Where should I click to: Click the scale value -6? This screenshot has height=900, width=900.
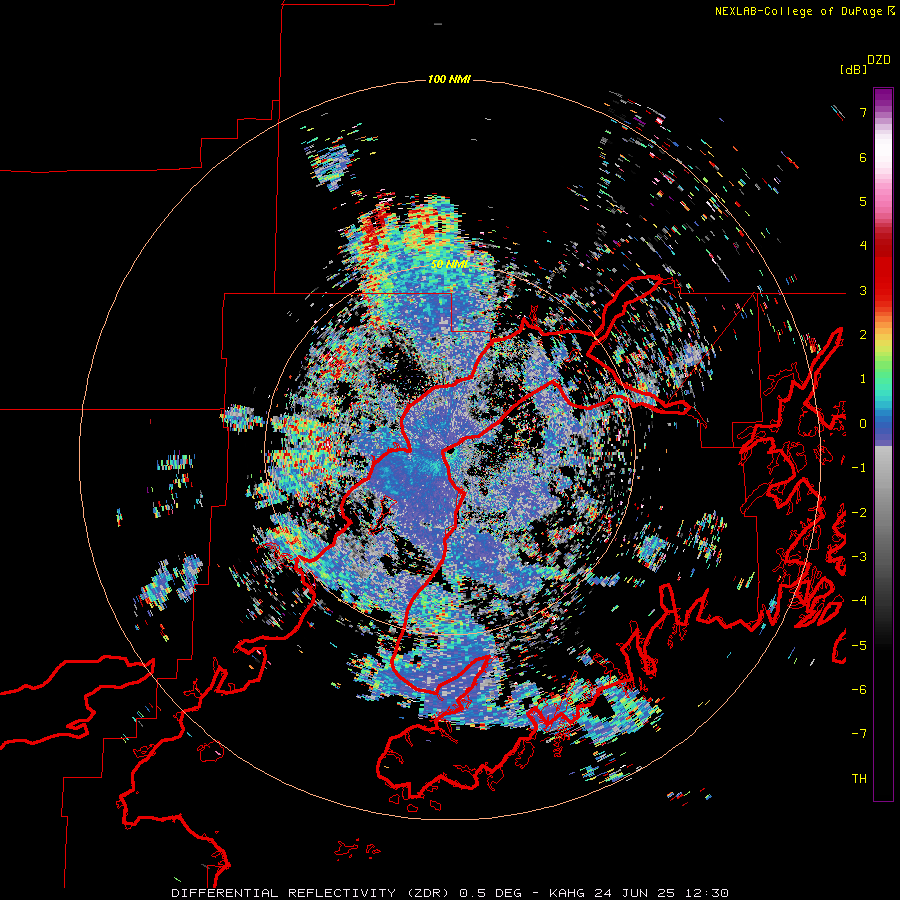pos(859,690)
